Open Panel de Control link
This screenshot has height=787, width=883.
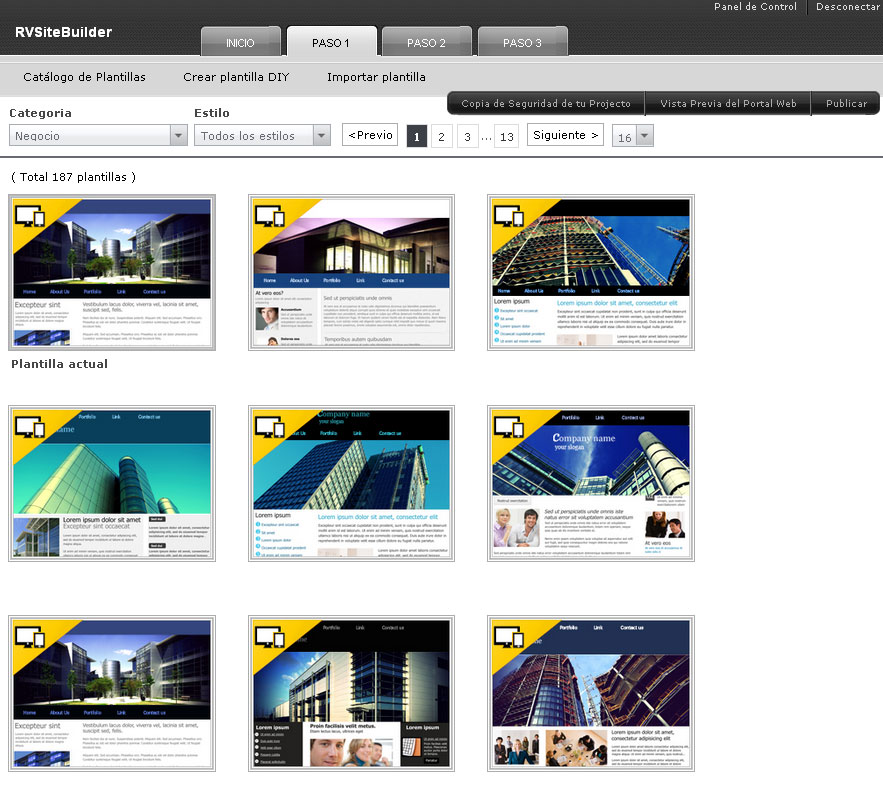click(755, 7)
